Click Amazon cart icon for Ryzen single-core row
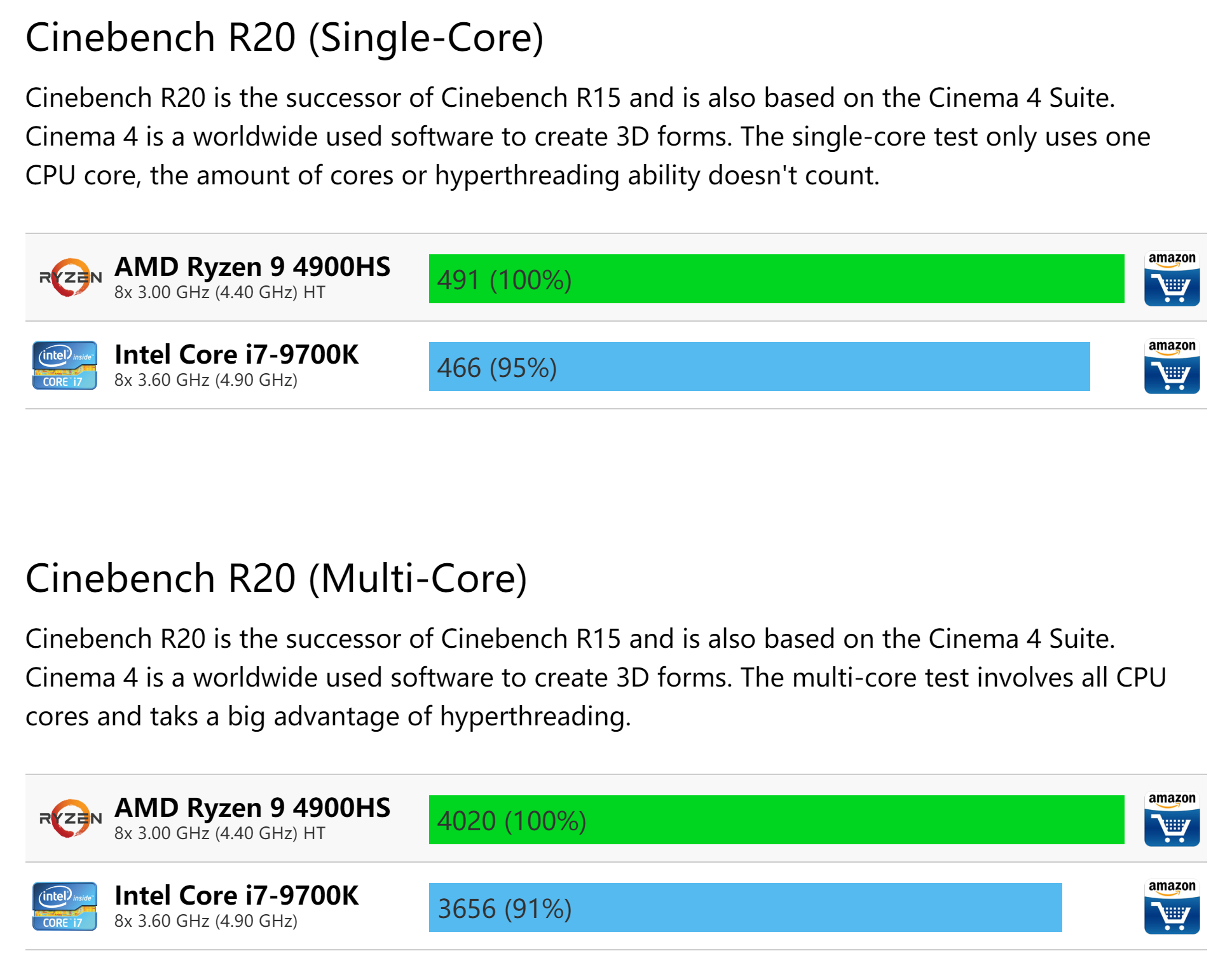 1172,279
